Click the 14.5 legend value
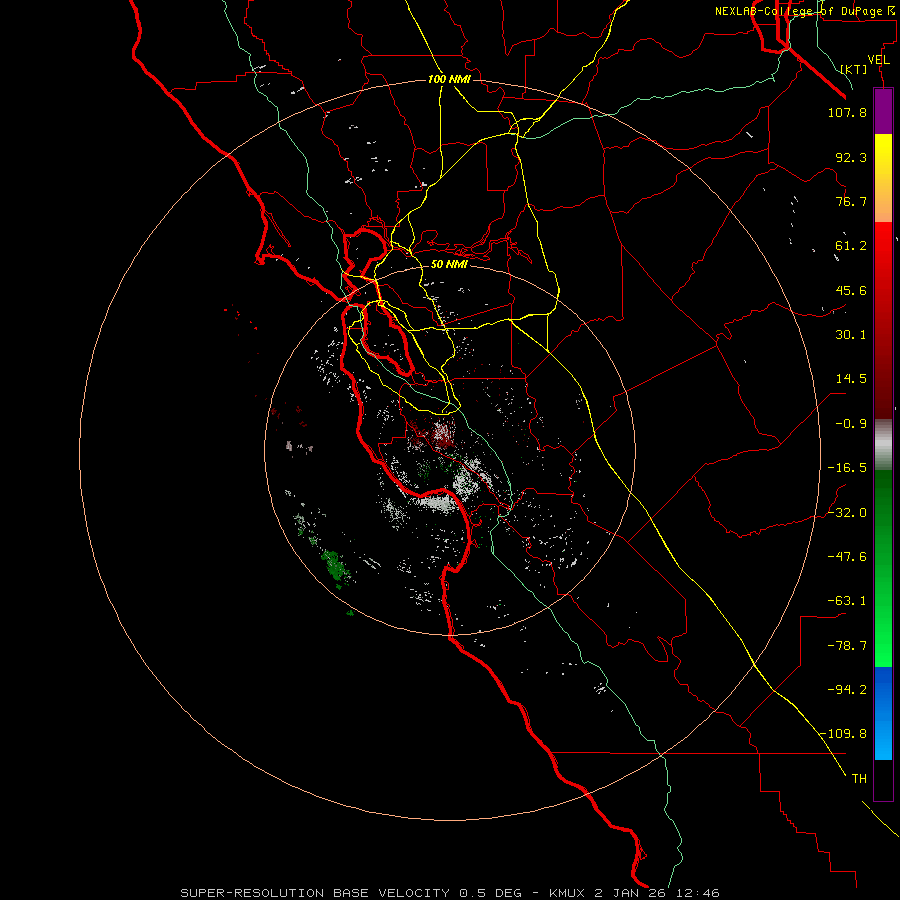The image size is (900, 900). point(851,379)
